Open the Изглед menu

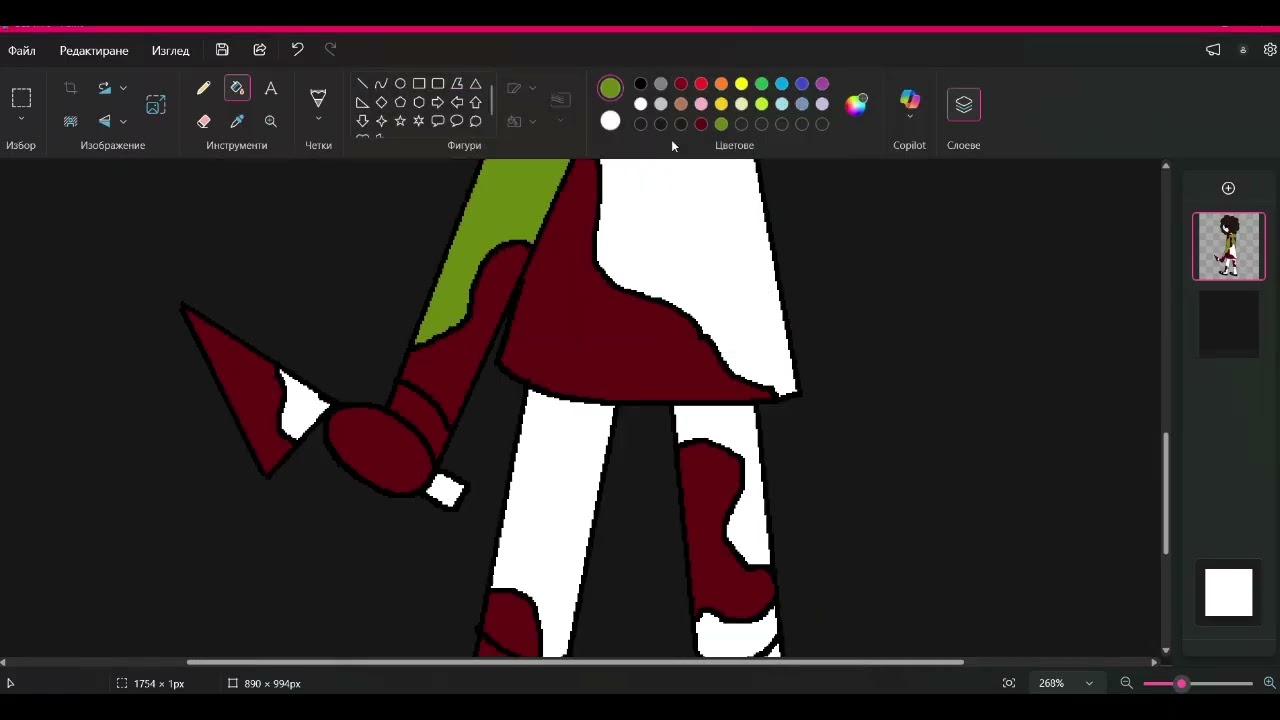pyautogui.click(x=170, y=51)
